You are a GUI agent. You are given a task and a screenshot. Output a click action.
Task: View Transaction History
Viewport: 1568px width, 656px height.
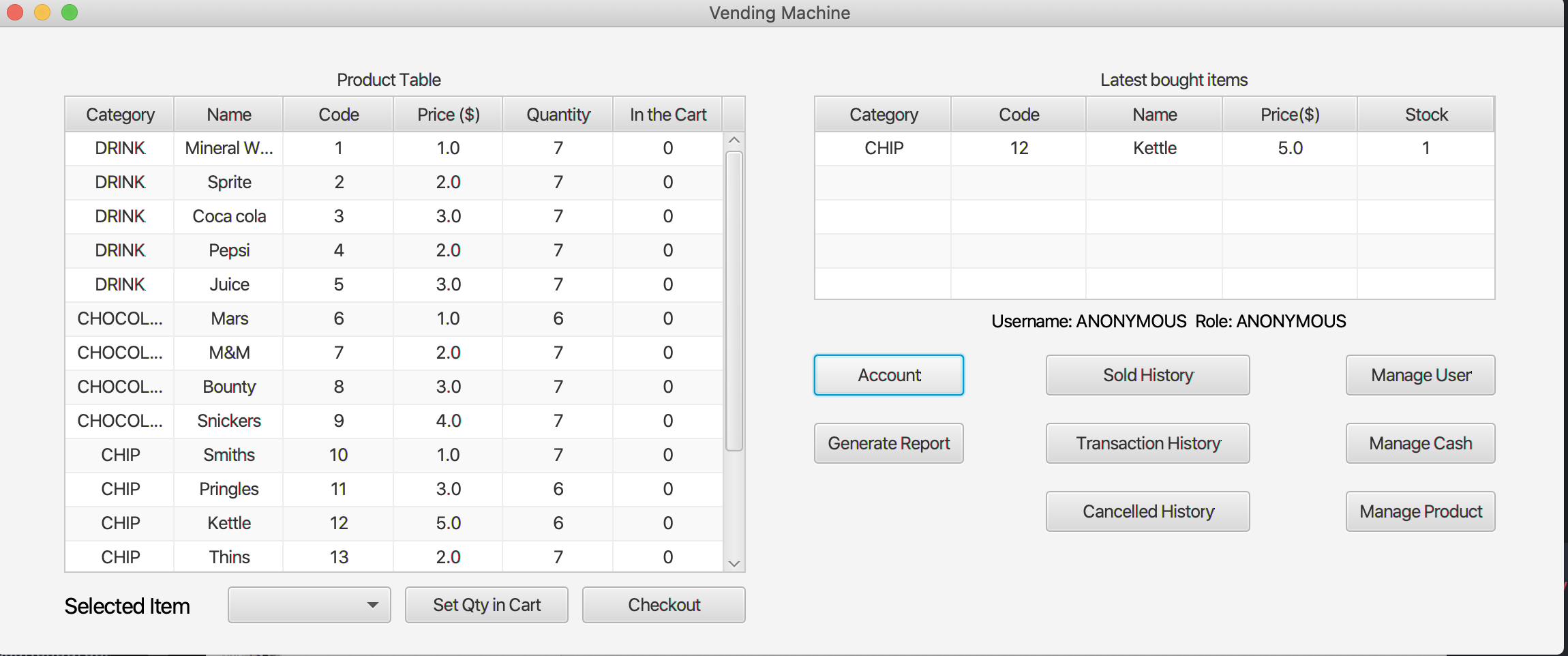[1147, 443]
